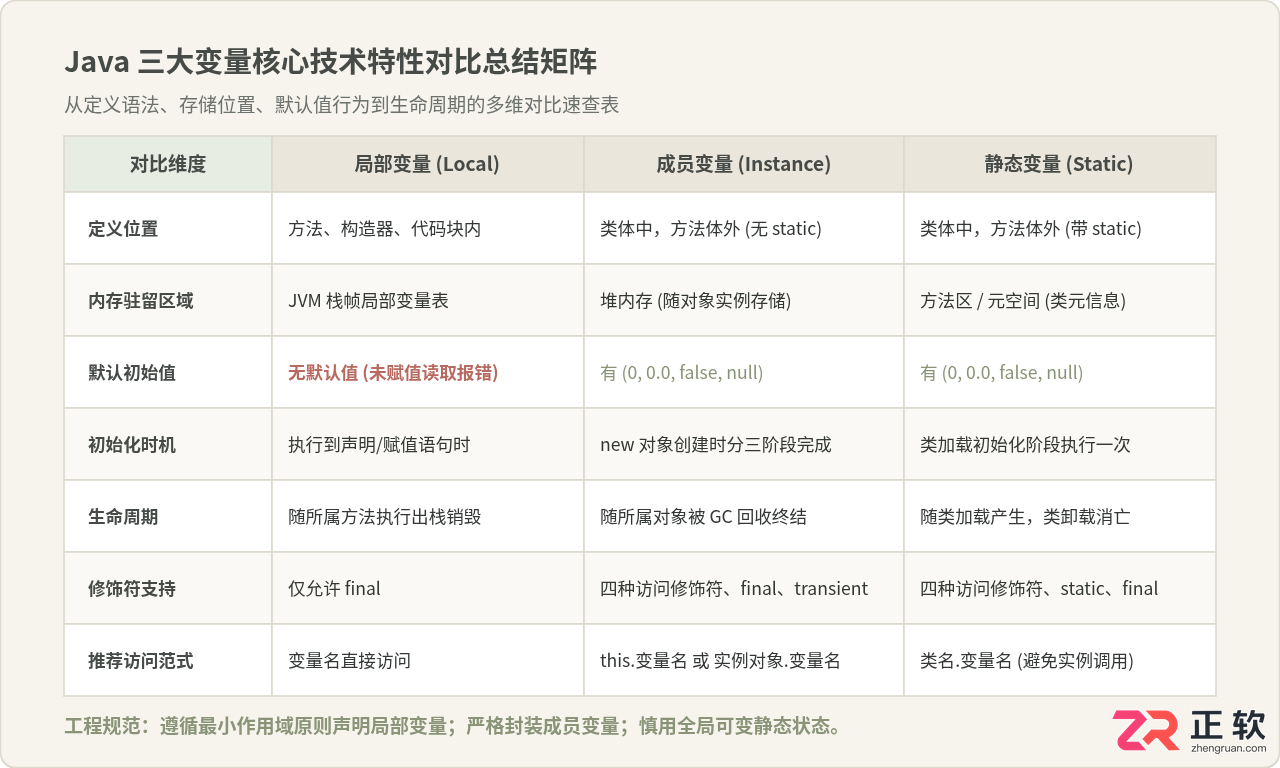Click cell 随所属对象被 GC 回收终结
Screen dimensions: 1280x768
point(744,517)
